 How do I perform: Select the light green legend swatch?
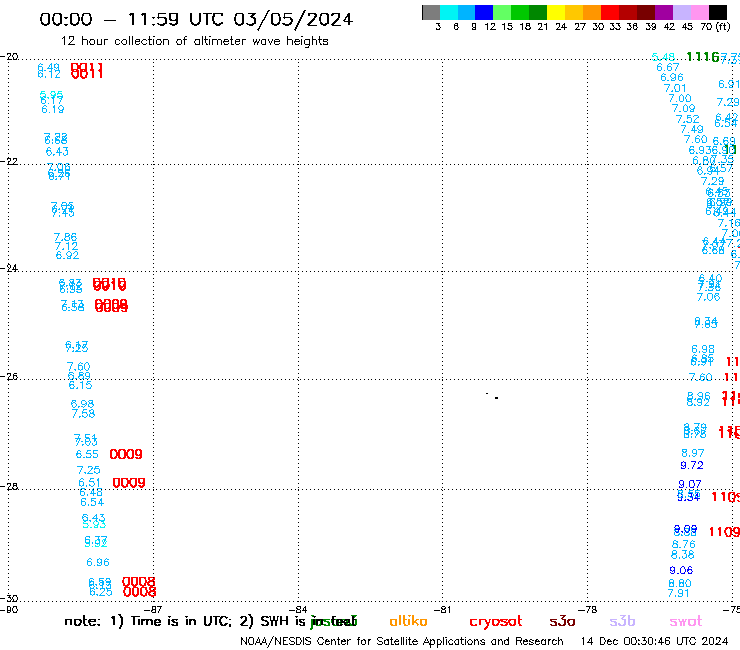pyautogui.click(x=502, y=12)
